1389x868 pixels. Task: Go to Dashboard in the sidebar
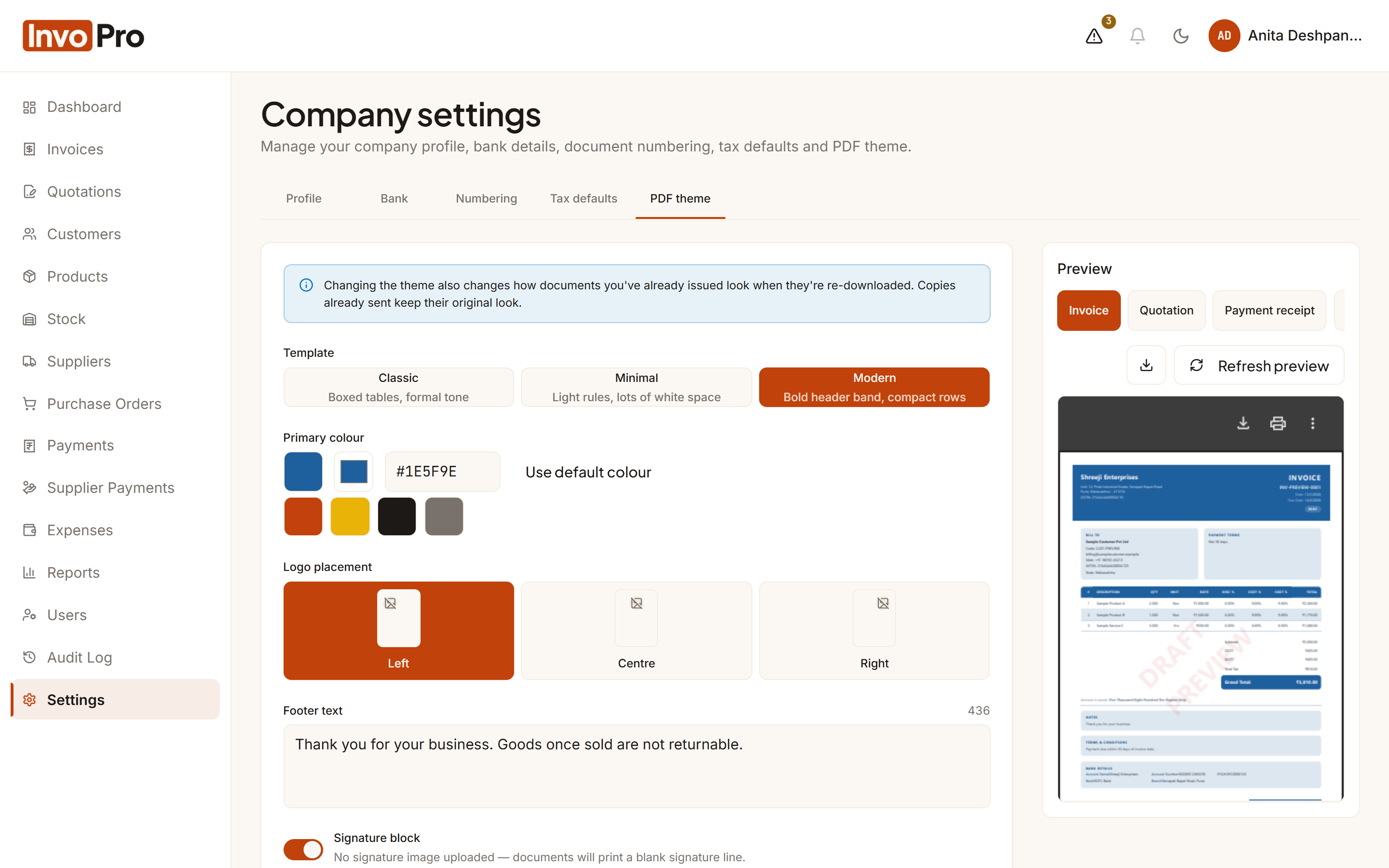[115, 107]
